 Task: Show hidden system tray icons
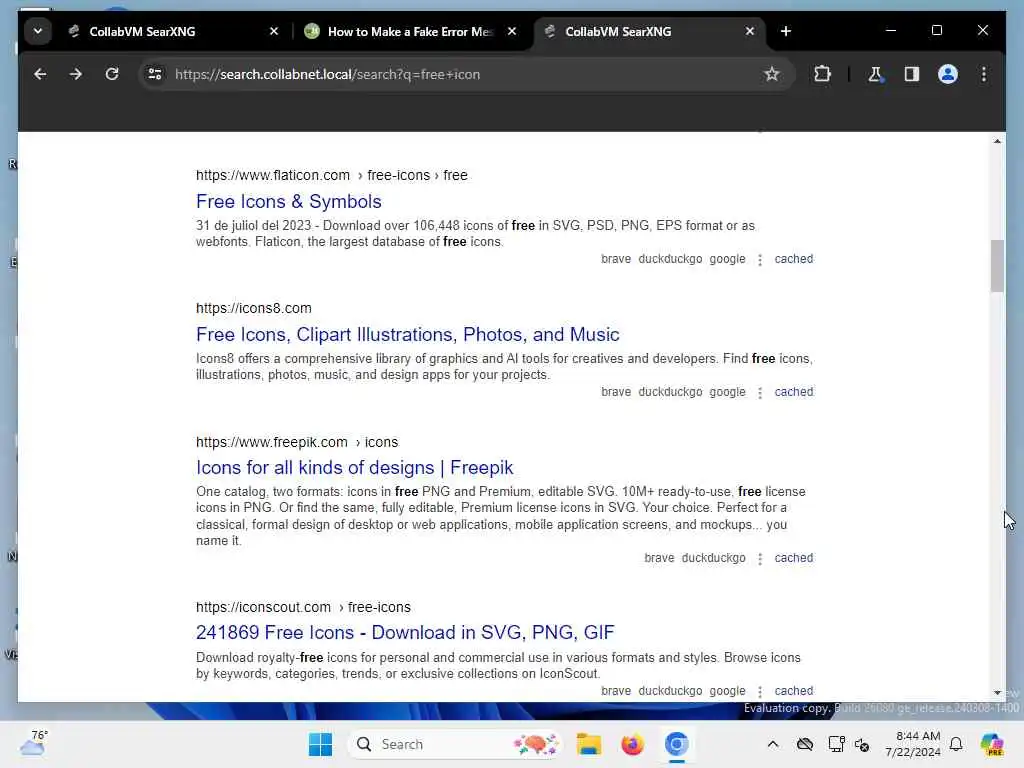pyautogui.click(x=773, y=744)
